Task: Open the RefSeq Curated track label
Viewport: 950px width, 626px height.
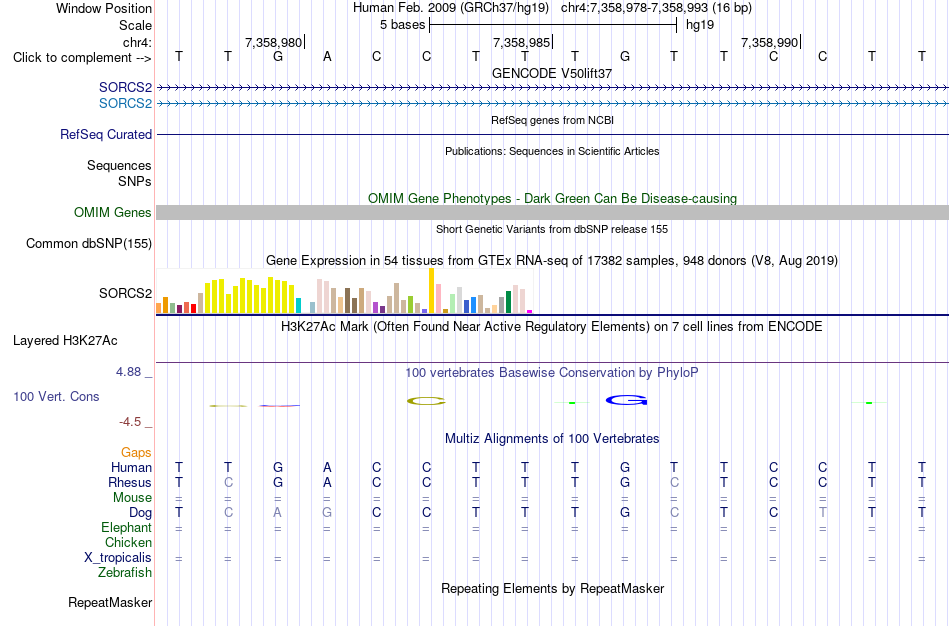Action: tap(106, 135)
